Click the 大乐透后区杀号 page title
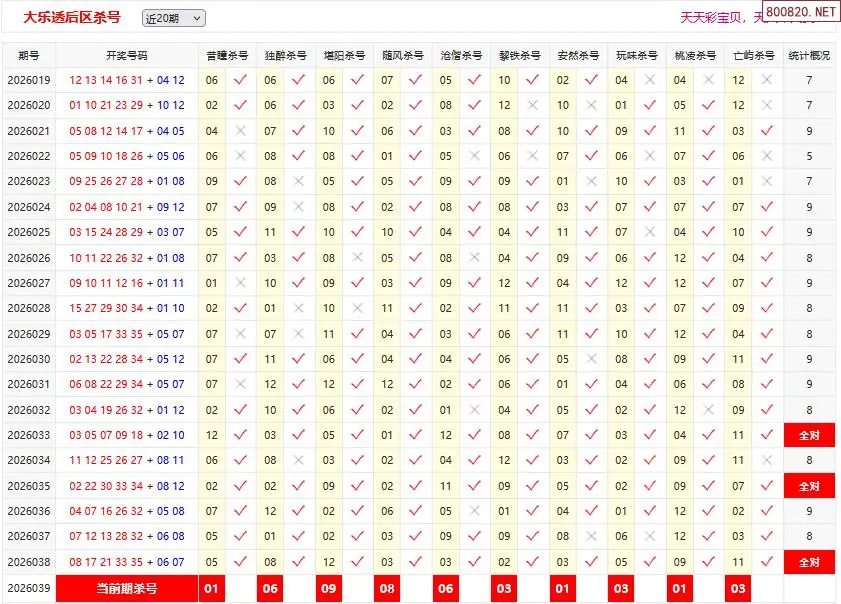Screen dimensions: 841x604 (72, 17)
